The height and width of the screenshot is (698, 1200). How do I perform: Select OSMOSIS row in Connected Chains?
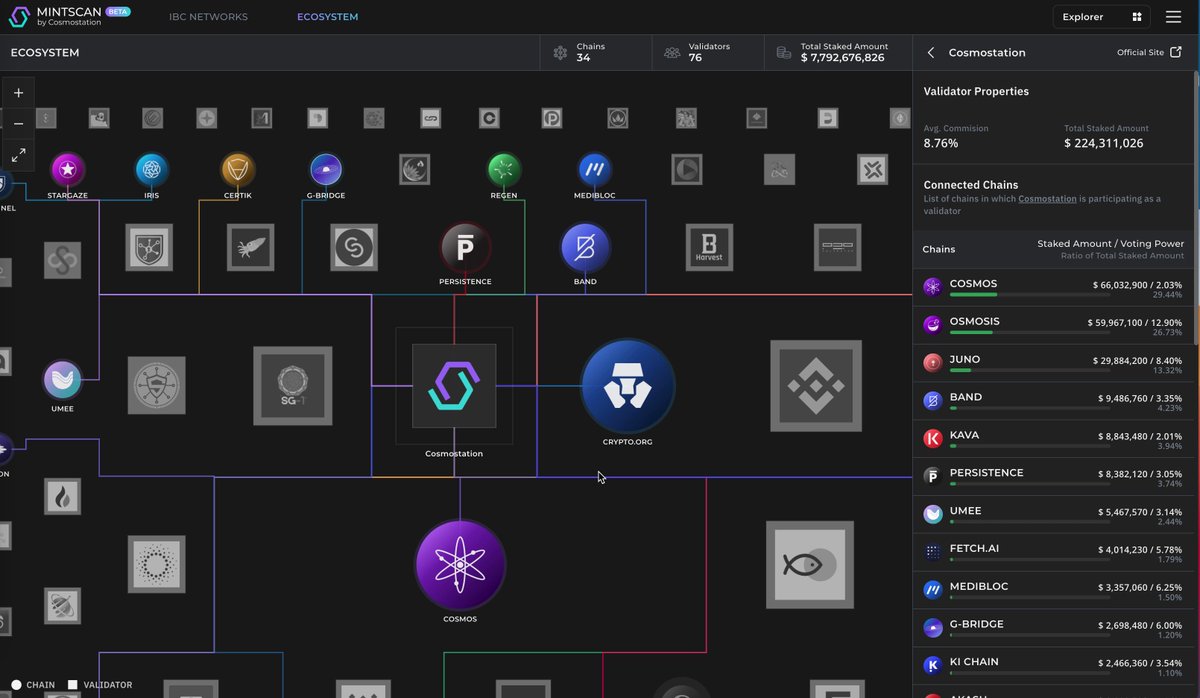(1054, 326)
